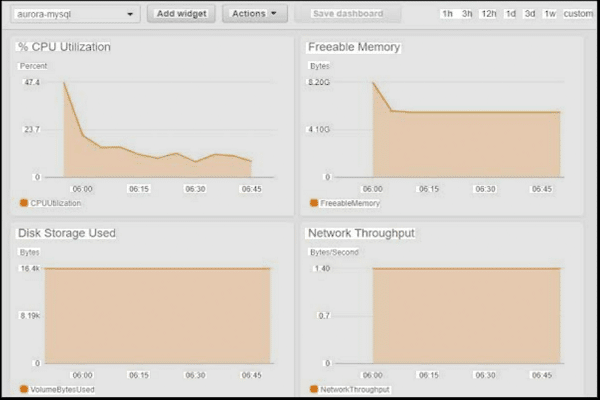
Task: Click the NetworkThroughput legend color swatch
Action: (314, 389)
